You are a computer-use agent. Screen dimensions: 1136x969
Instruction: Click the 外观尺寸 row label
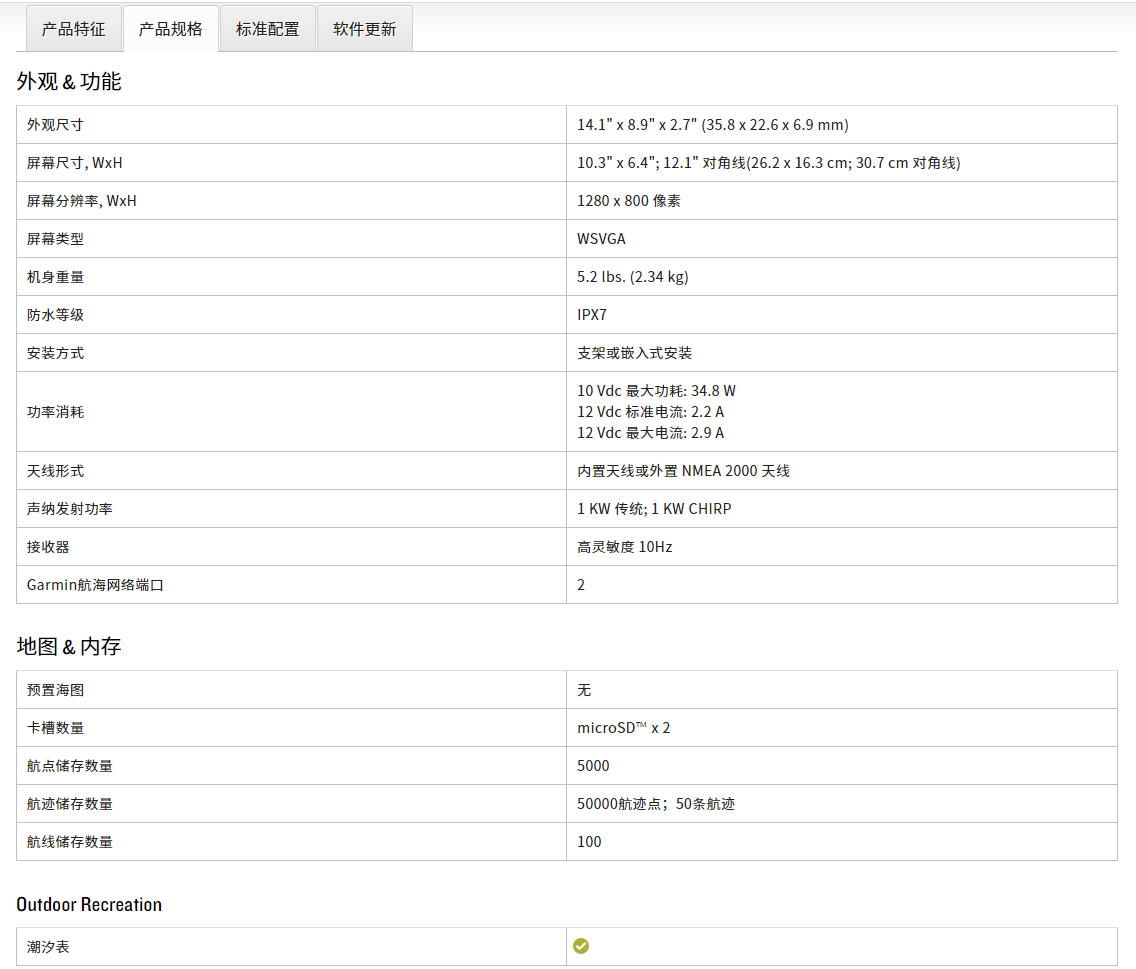[55, 125]
